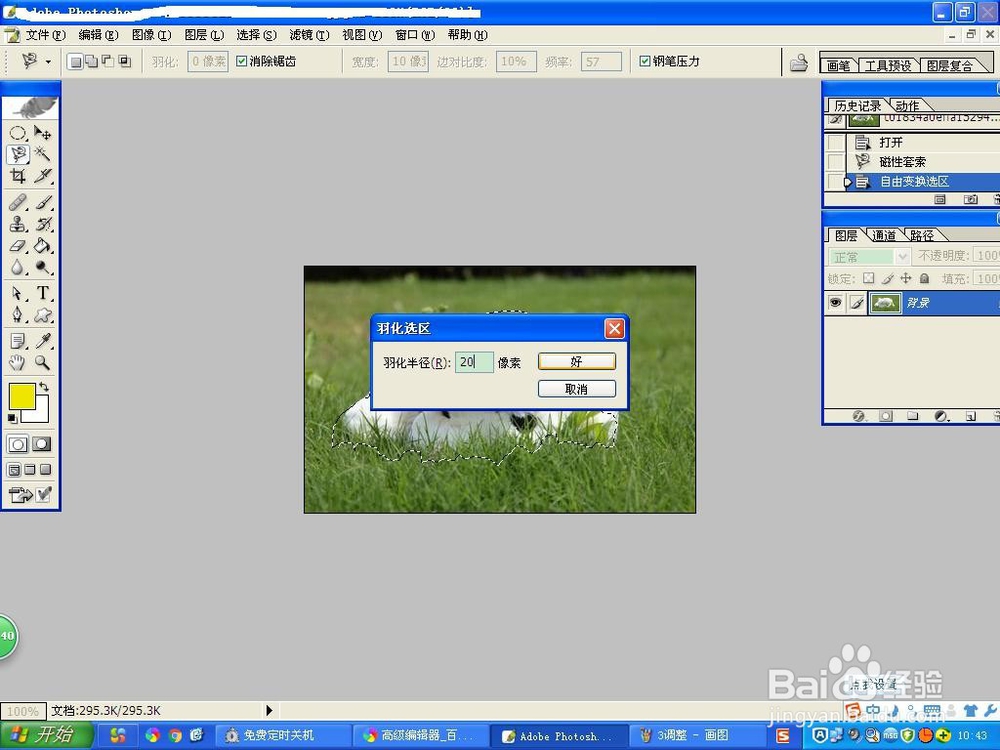This screenshot has width=1000, height=750.
Task: Open the yellow foreground color swatch
Action: [x=21, y=395]
